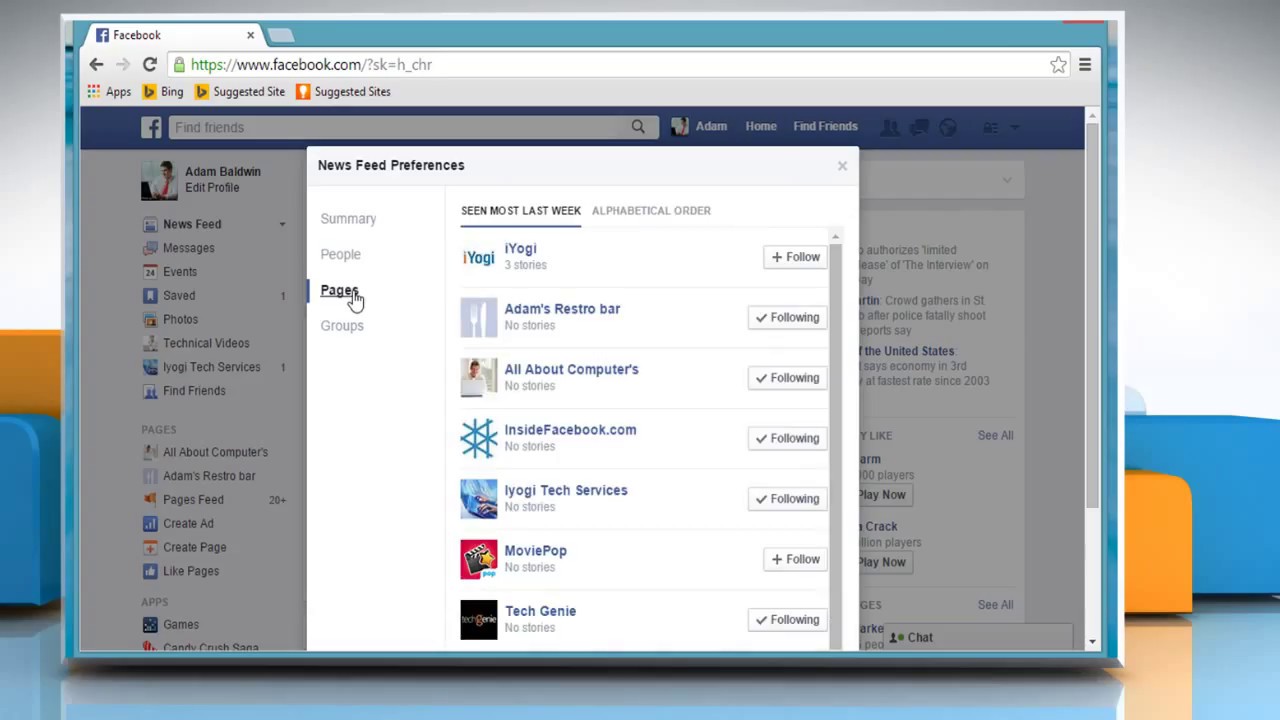Click Edit Profile link

tap(212, 188)
